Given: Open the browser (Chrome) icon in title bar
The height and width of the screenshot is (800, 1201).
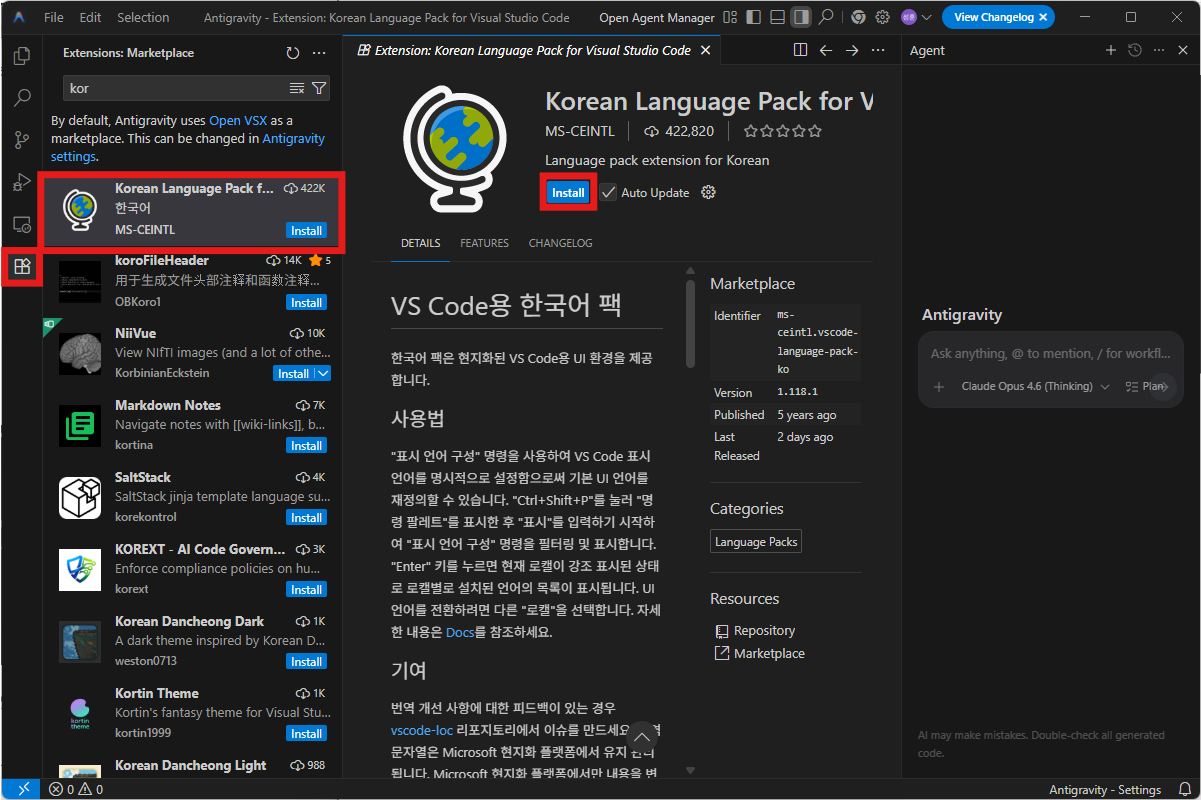Looking at the screenshot, I should pos(859,18).
